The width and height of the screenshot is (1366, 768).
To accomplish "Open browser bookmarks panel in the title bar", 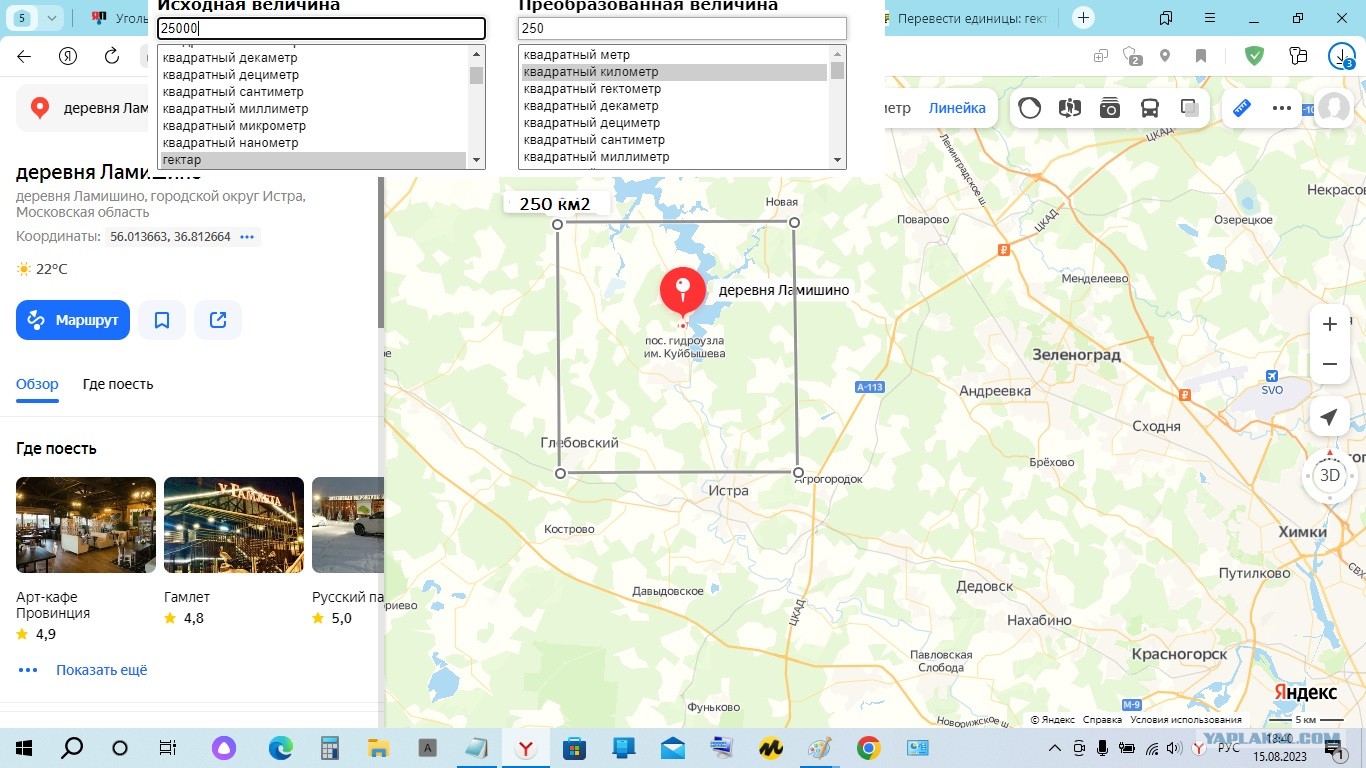I will (1166, 18).
